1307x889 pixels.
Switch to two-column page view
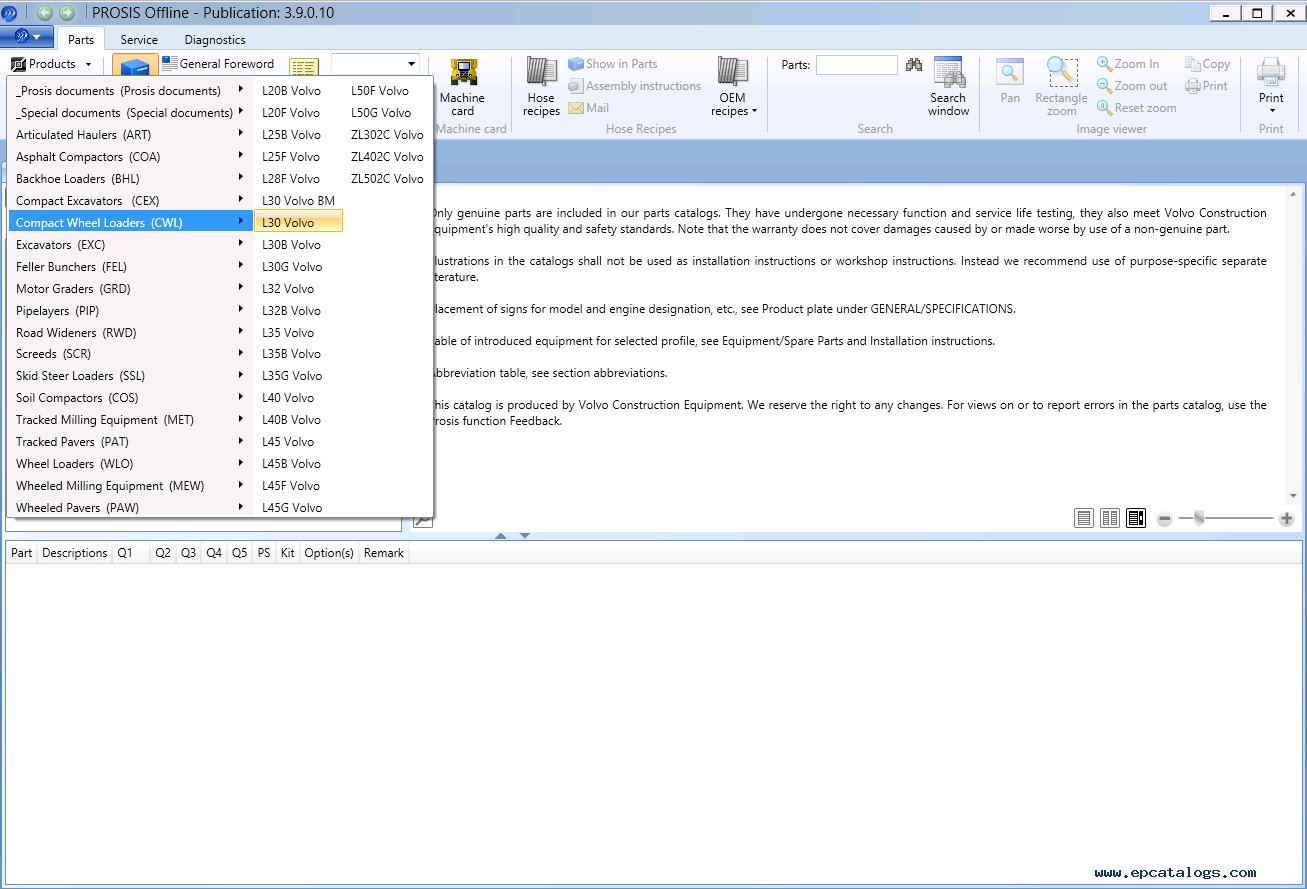tap(1110, 518)
